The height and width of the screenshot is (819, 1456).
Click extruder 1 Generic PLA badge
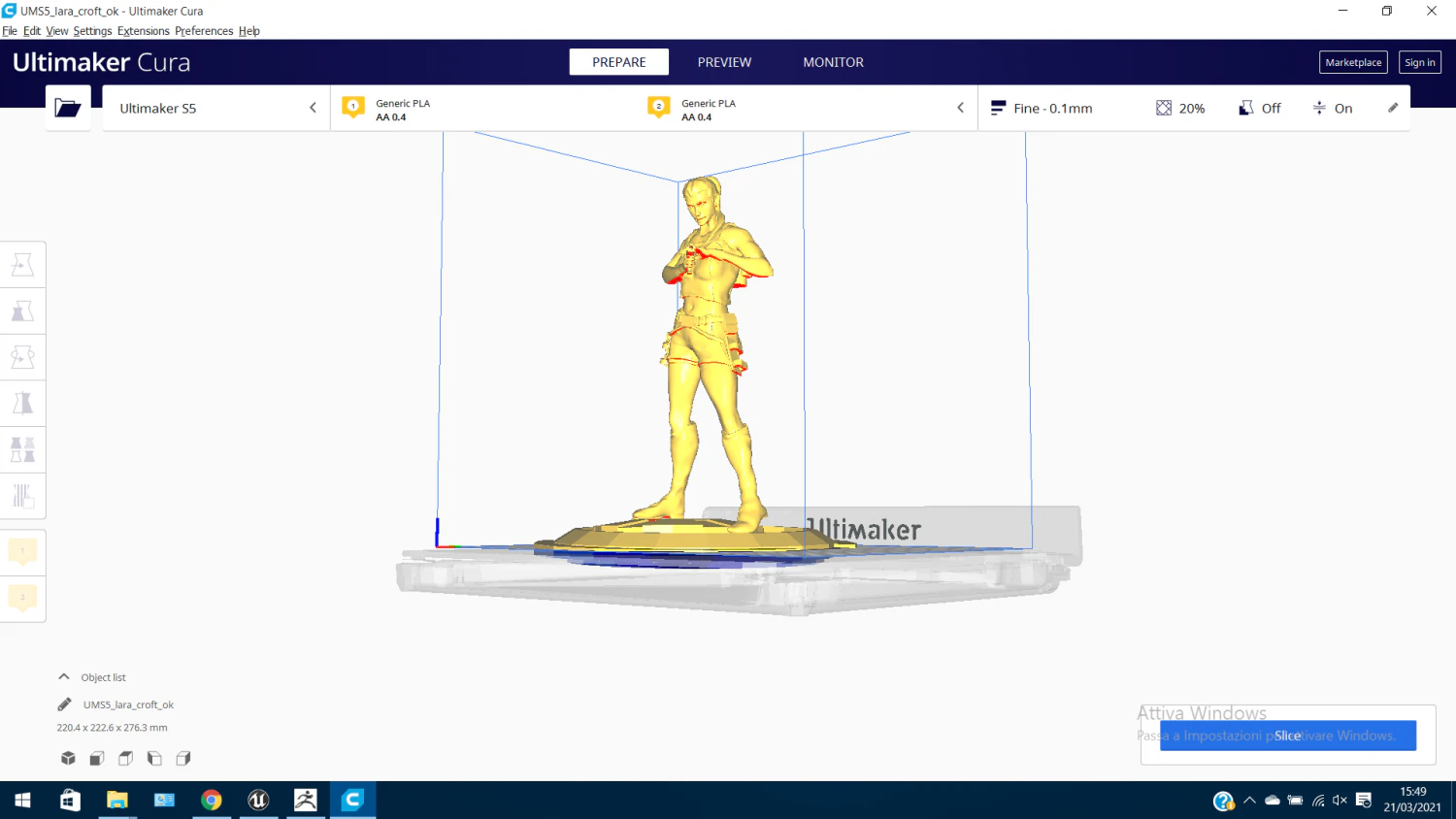click(353, 107)
